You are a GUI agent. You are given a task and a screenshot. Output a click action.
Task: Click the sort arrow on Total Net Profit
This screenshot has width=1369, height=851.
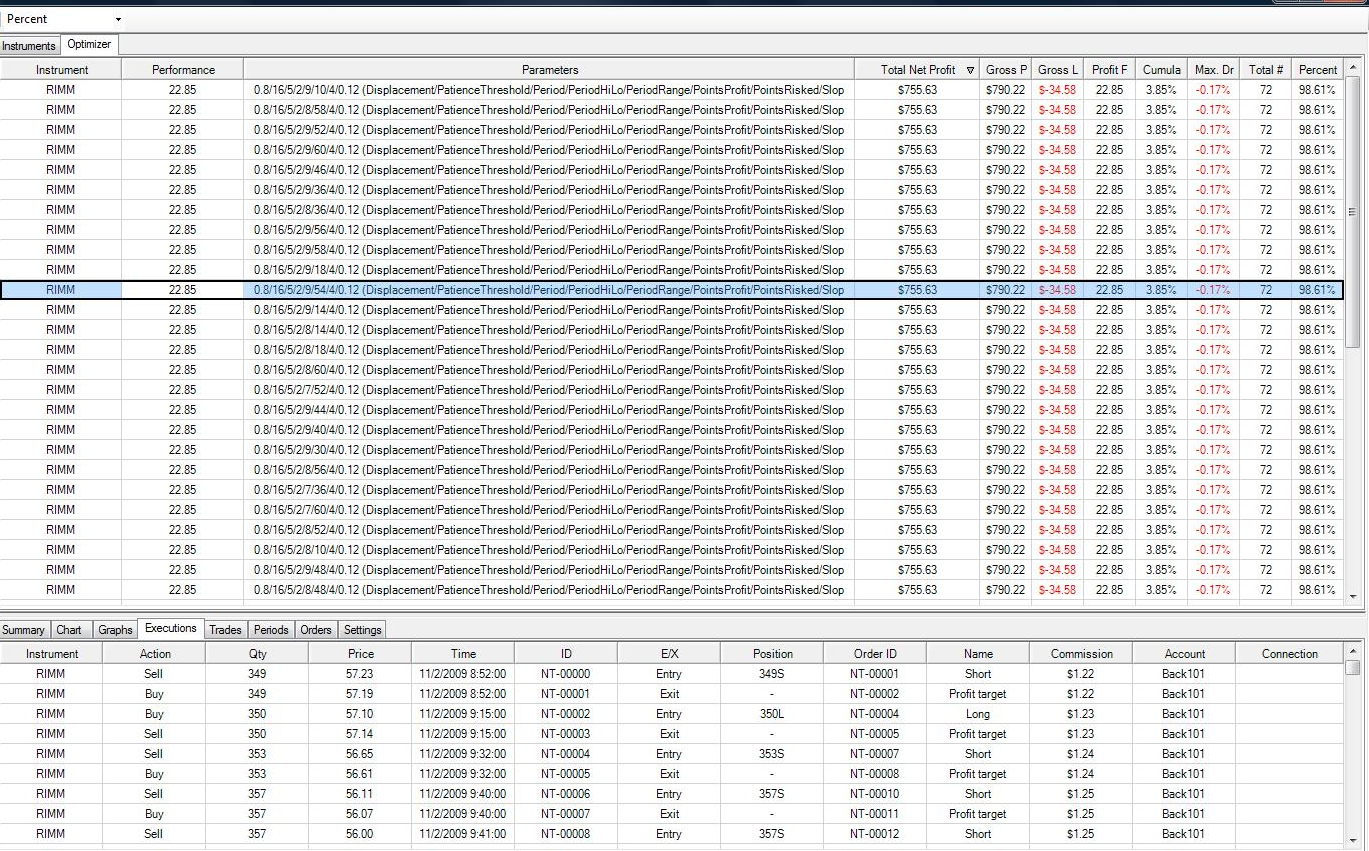tap(970, 71)
